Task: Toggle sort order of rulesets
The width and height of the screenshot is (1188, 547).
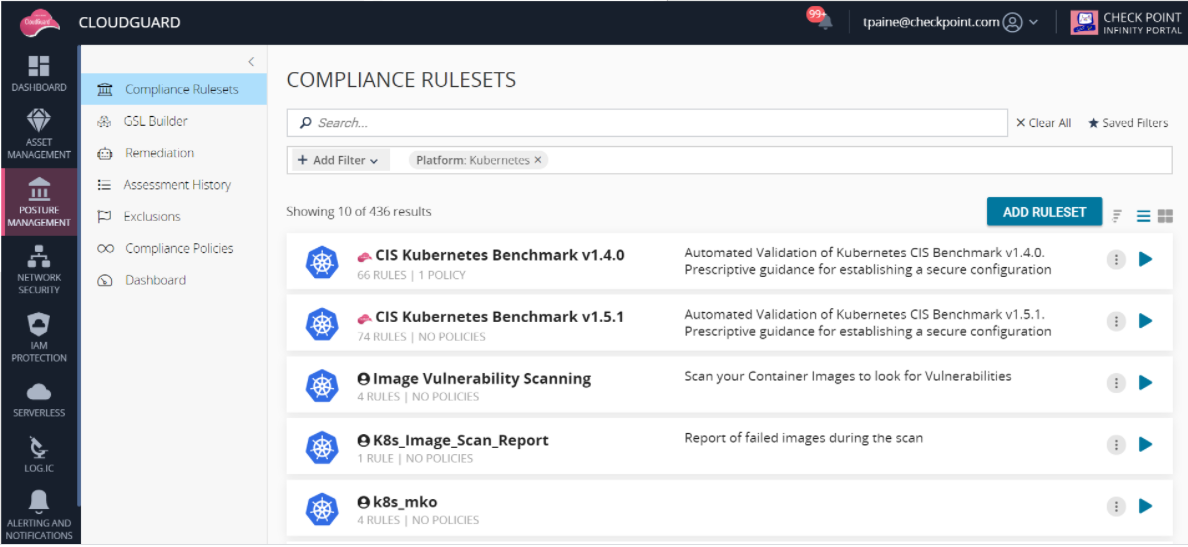Action: click(x=1118, y=216)
